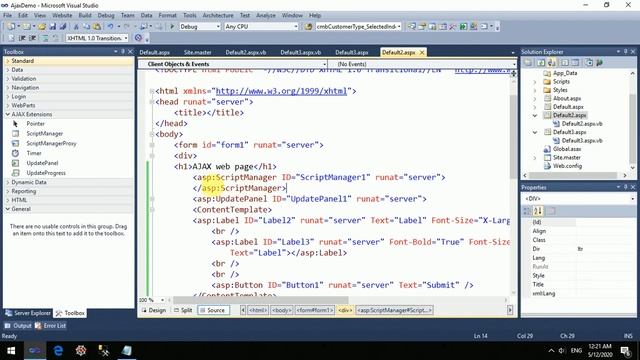Viewport: 640px width, 360px height.
Task: Open Debug configuration dropdown
Action: tap(217, 27)
